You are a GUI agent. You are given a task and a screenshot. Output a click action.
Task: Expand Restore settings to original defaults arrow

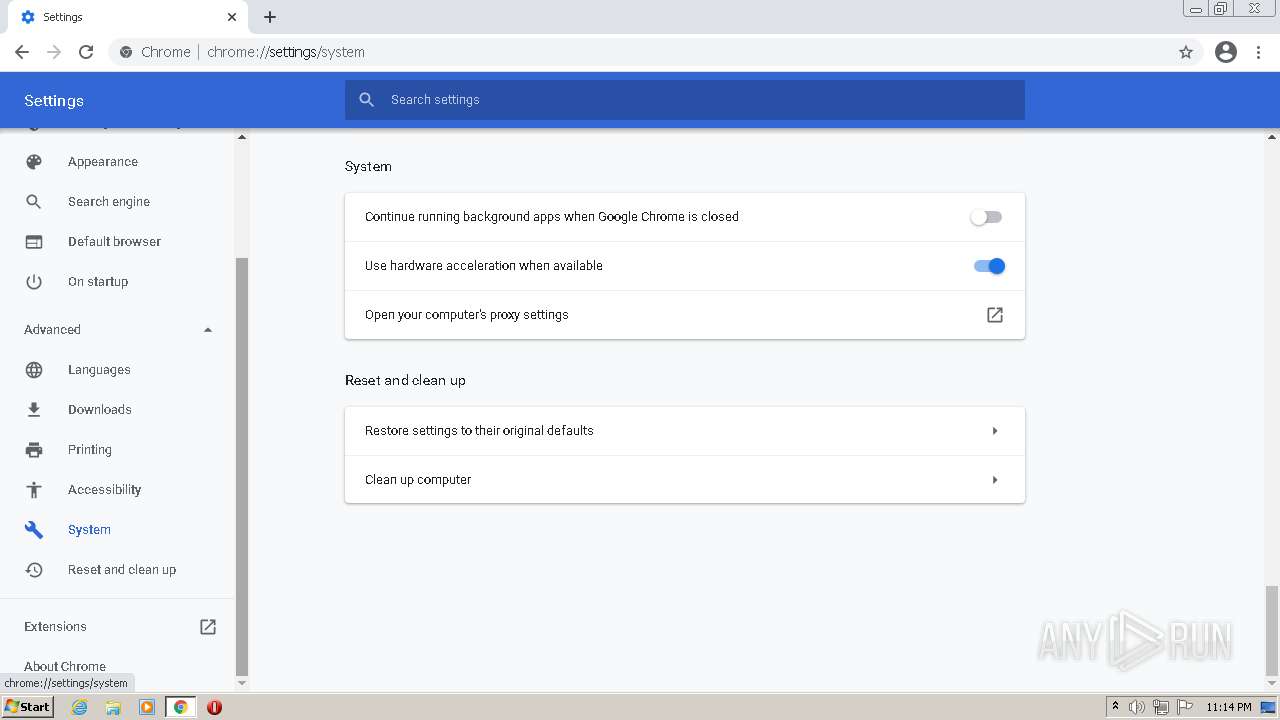coord(995,431)
